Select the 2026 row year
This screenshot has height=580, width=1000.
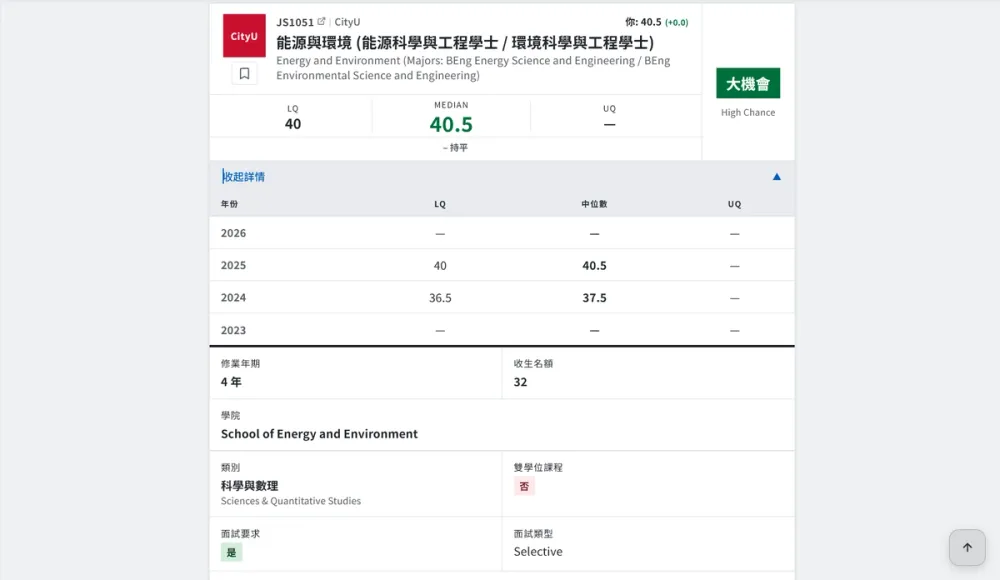(233, 233)
